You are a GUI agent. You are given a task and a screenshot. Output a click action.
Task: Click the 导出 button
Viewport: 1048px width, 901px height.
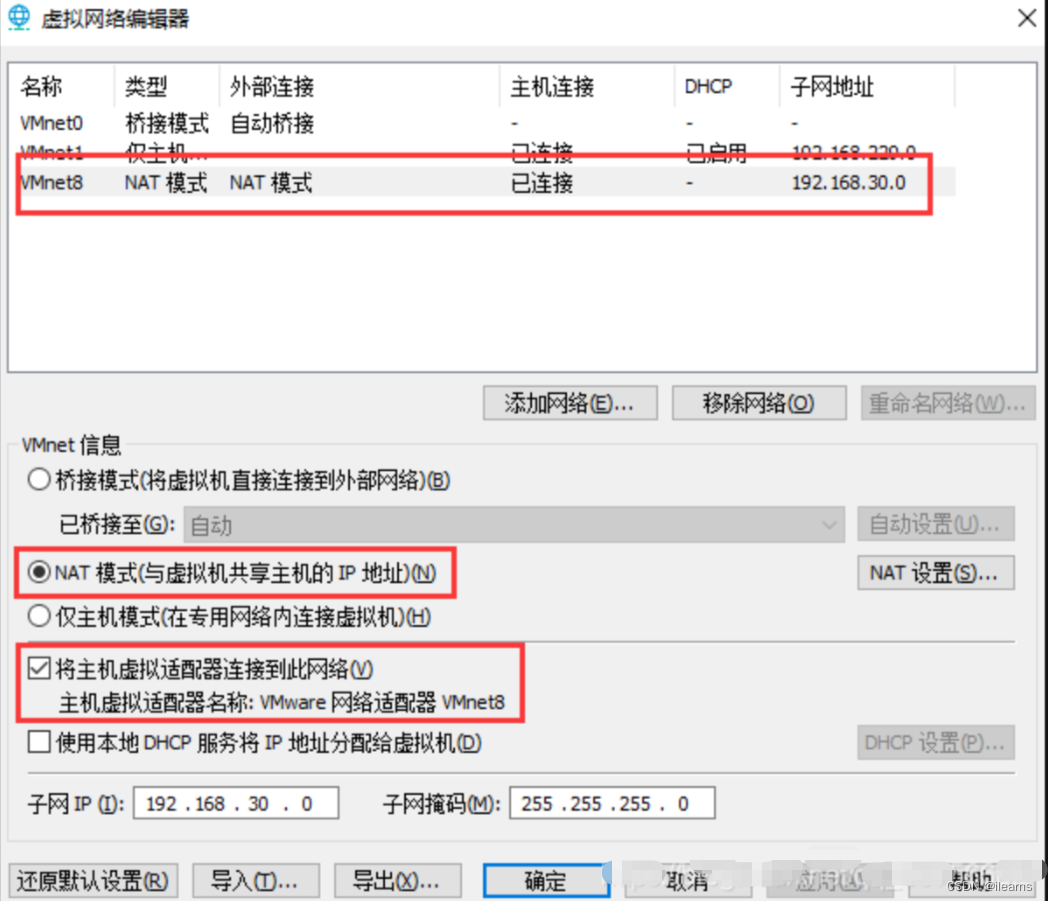(398, 881)
